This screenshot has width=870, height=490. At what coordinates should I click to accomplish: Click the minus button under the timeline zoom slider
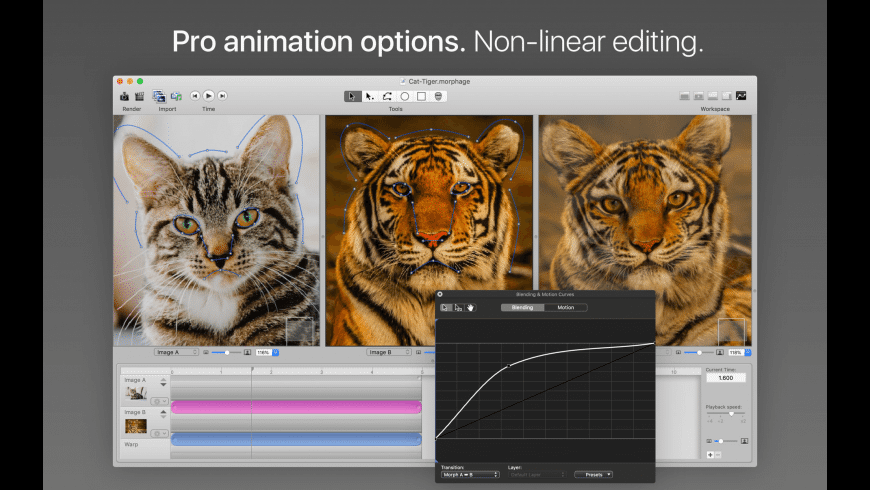[x=717, y=455]
